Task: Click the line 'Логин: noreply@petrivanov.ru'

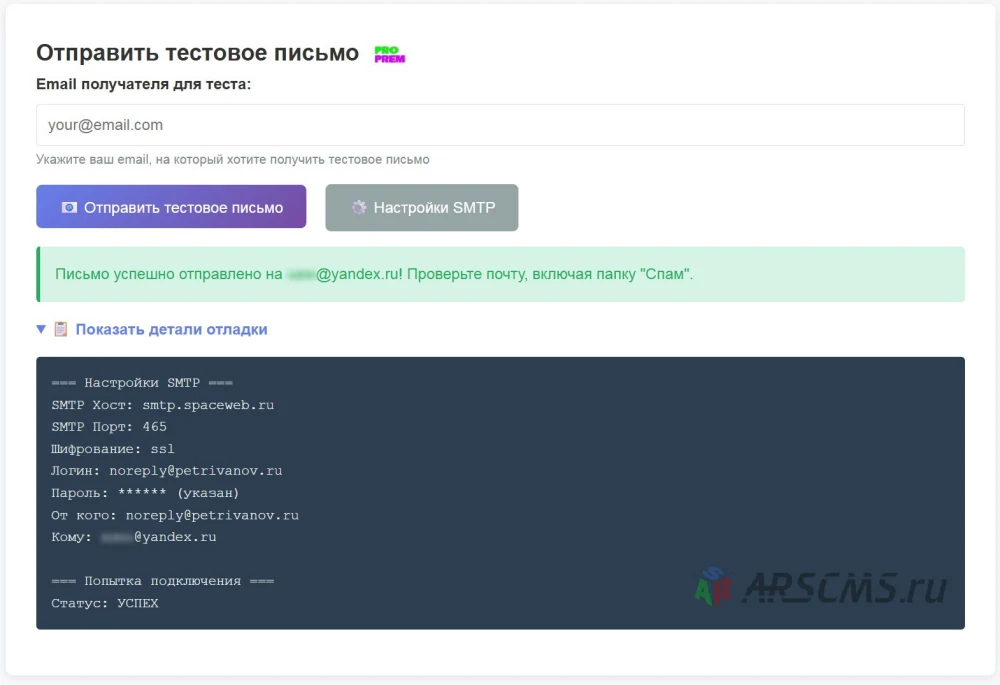Action: pos(166,471)
